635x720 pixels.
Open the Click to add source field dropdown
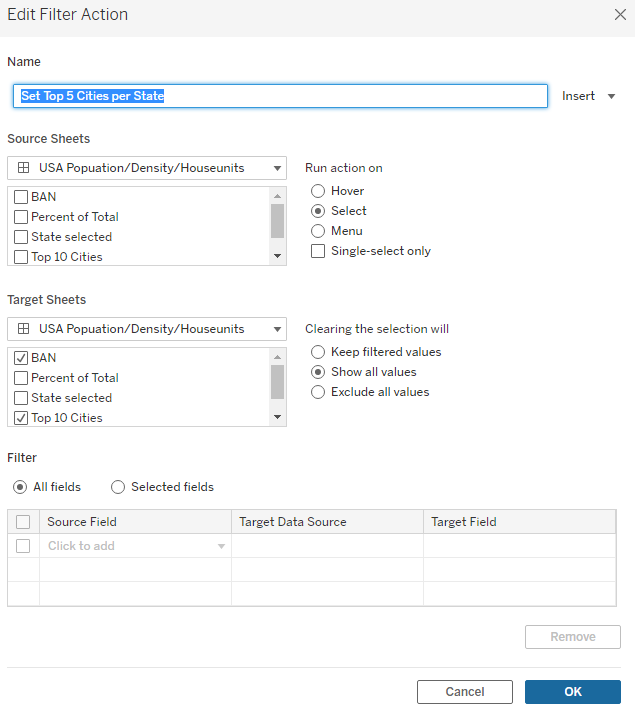coord(135,546)
